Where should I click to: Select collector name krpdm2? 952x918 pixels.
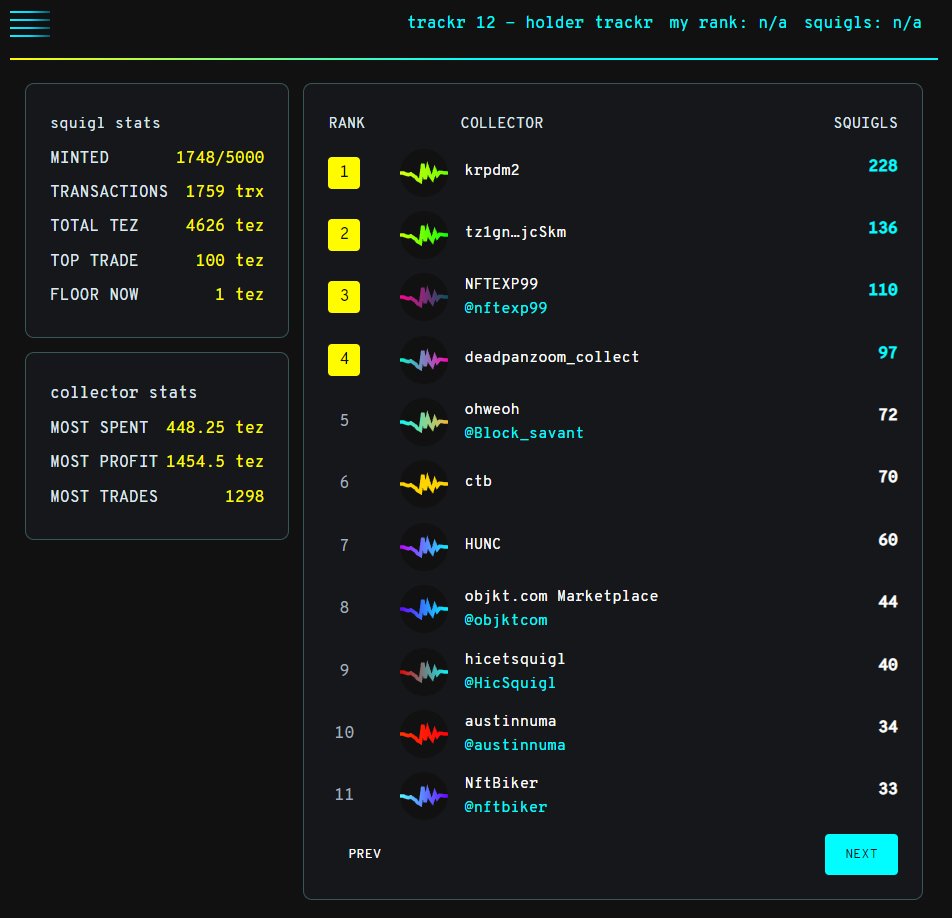(492, 170)
